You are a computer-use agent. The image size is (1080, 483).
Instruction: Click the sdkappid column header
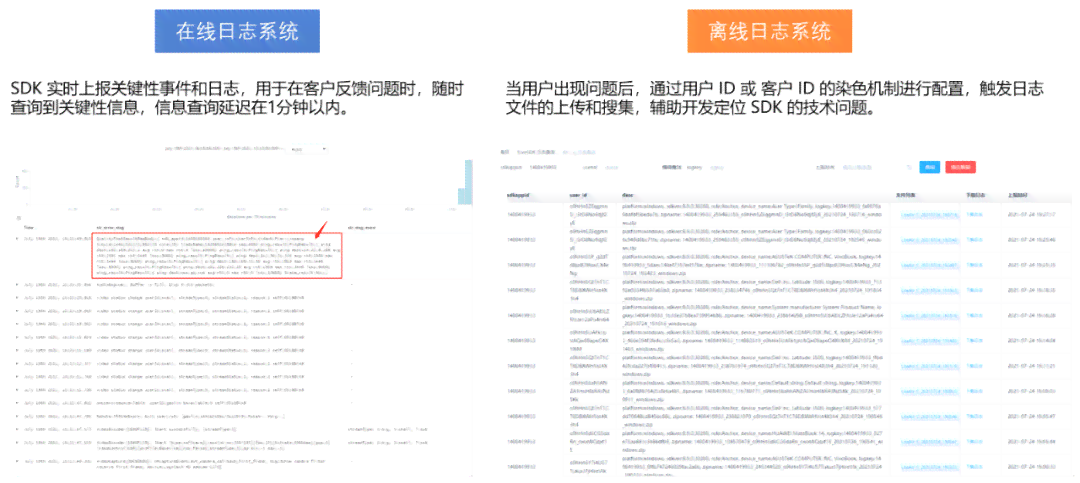click(518, 195)
